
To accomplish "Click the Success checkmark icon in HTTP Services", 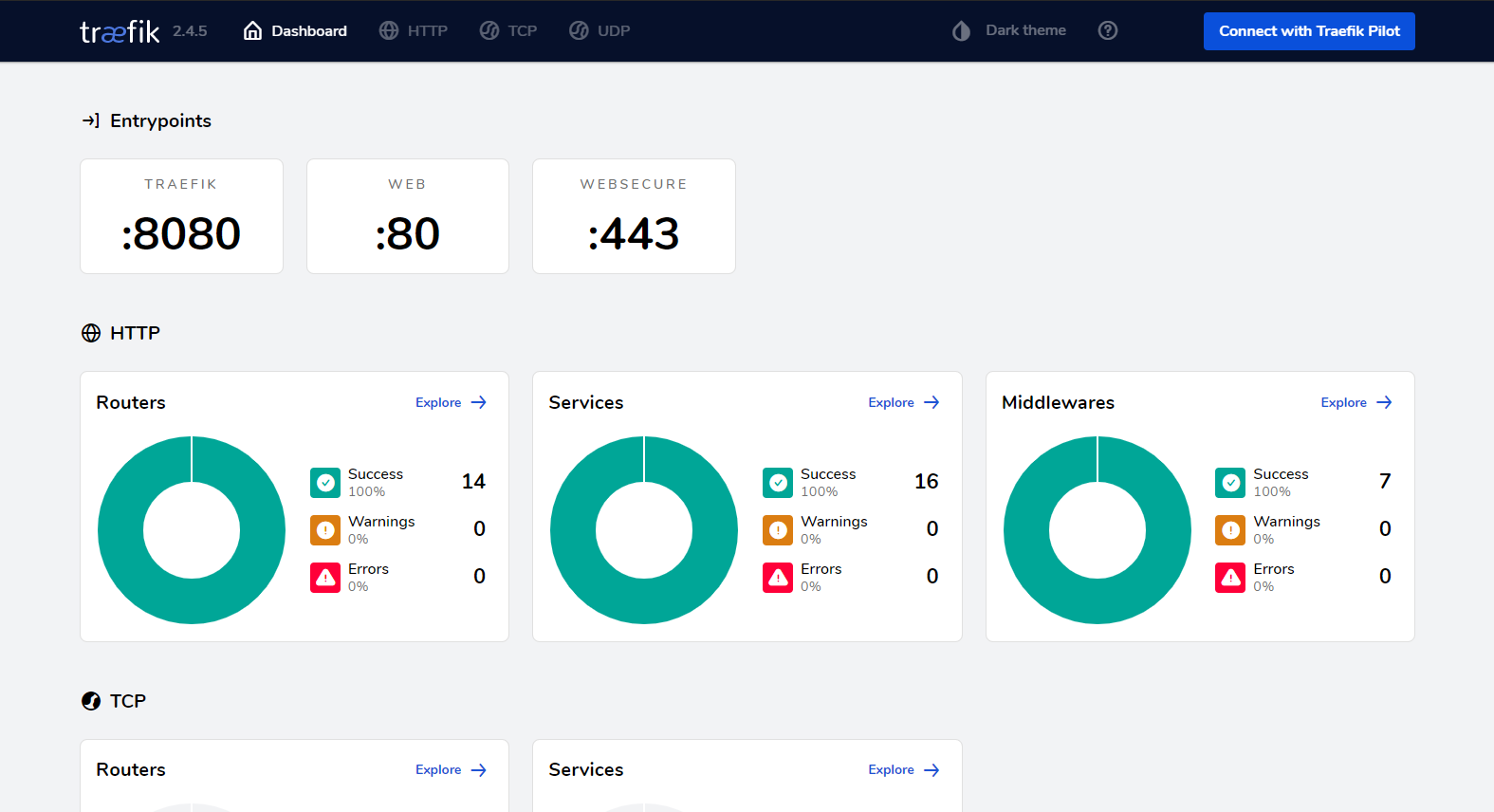I will pyautogui.click(x=778, y=483).
